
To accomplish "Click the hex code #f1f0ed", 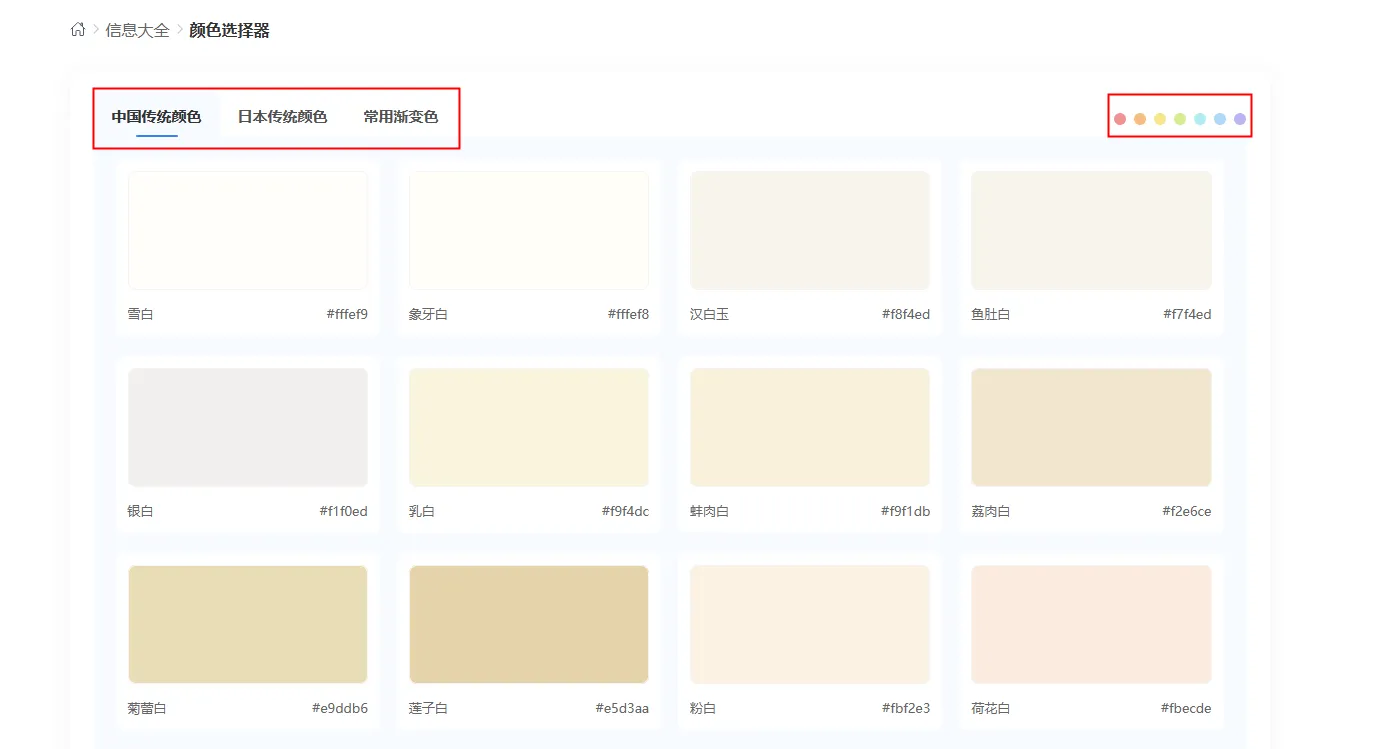I will pos(344,511).
